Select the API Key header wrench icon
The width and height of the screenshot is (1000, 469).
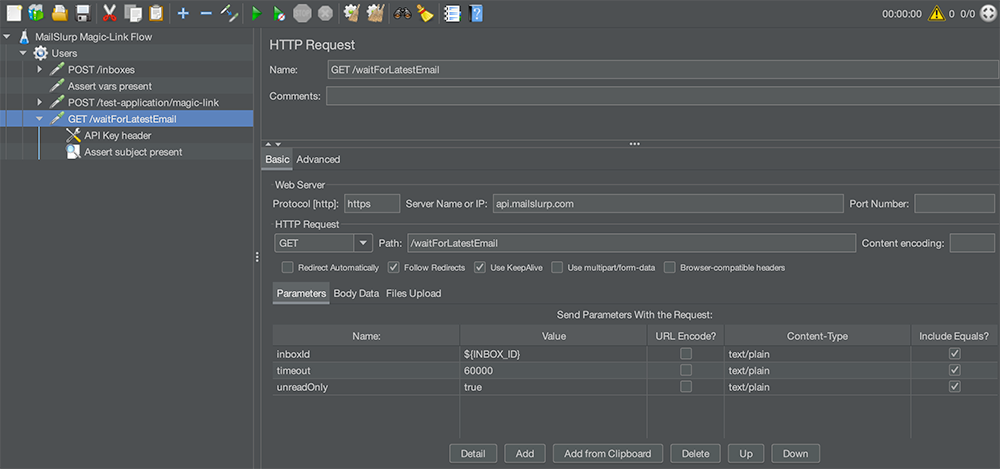pos(73,135)
